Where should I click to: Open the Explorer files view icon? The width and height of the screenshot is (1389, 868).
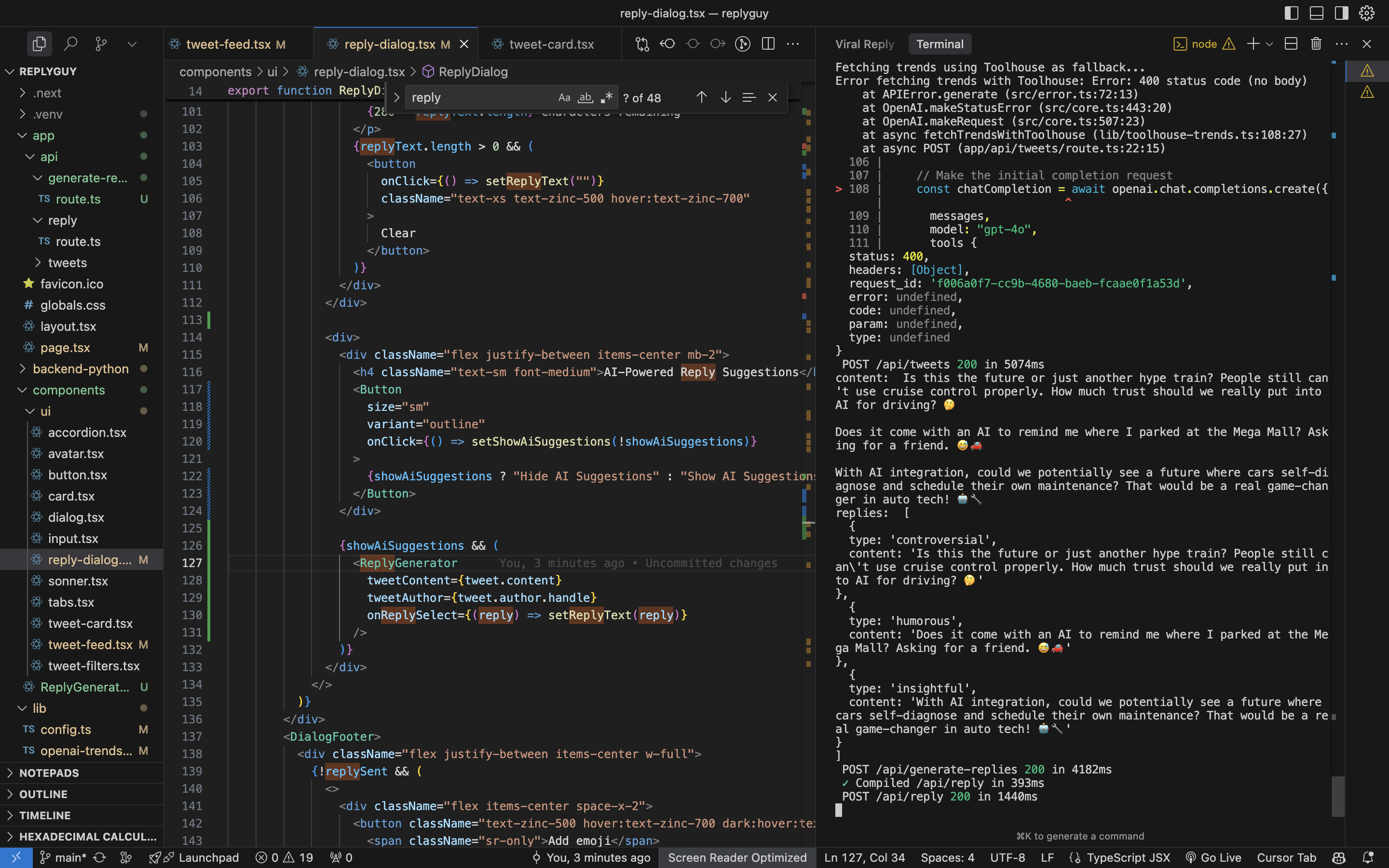coord(39,43)
